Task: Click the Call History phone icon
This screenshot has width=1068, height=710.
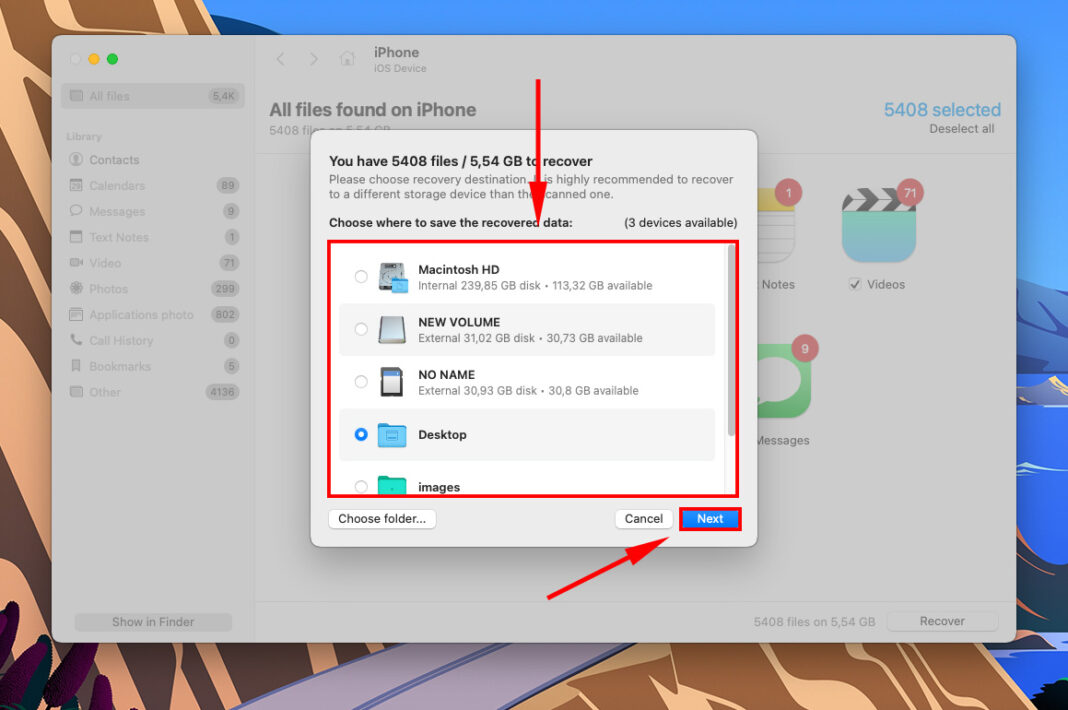Action: [76, 340]
